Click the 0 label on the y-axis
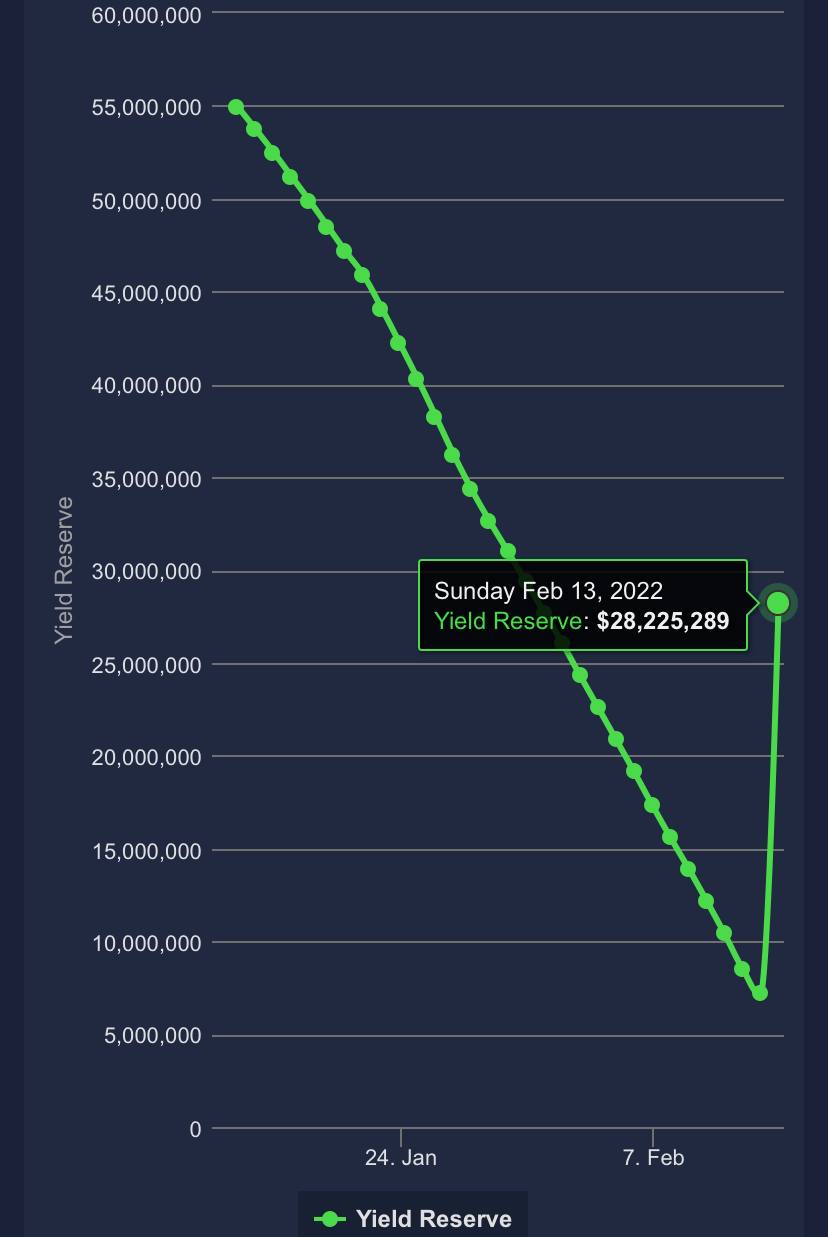Screen dimensions: 828x1237 (195, 1129)
